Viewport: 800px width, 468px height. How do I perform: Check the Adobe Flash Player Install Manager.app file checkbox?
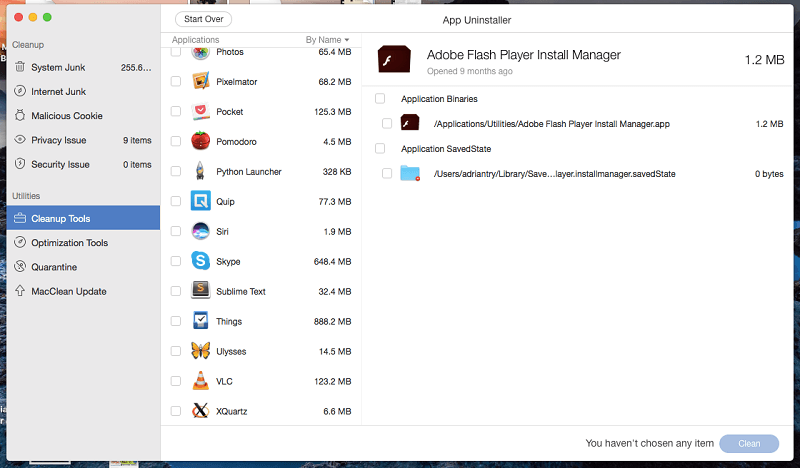387,124
